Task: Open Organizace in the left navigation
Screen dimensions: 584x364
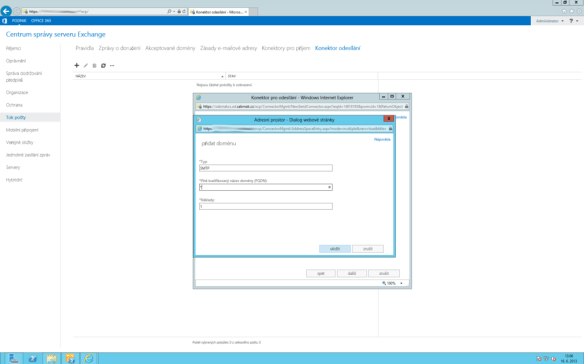Action: (17, 92)
